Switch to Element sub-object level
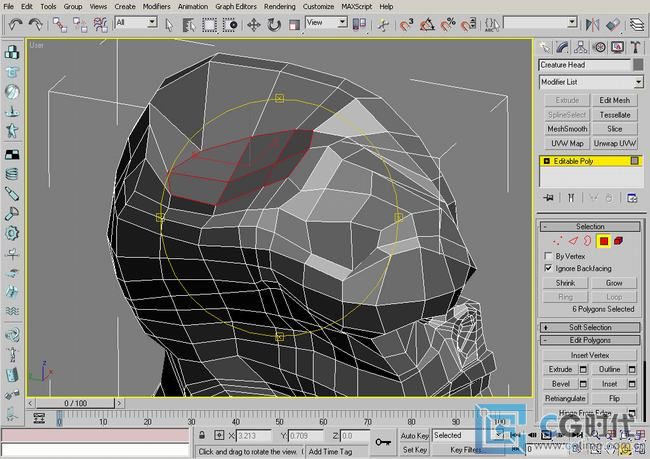The height and width of the screenshot is (459, 650). (x=618, y=241)
